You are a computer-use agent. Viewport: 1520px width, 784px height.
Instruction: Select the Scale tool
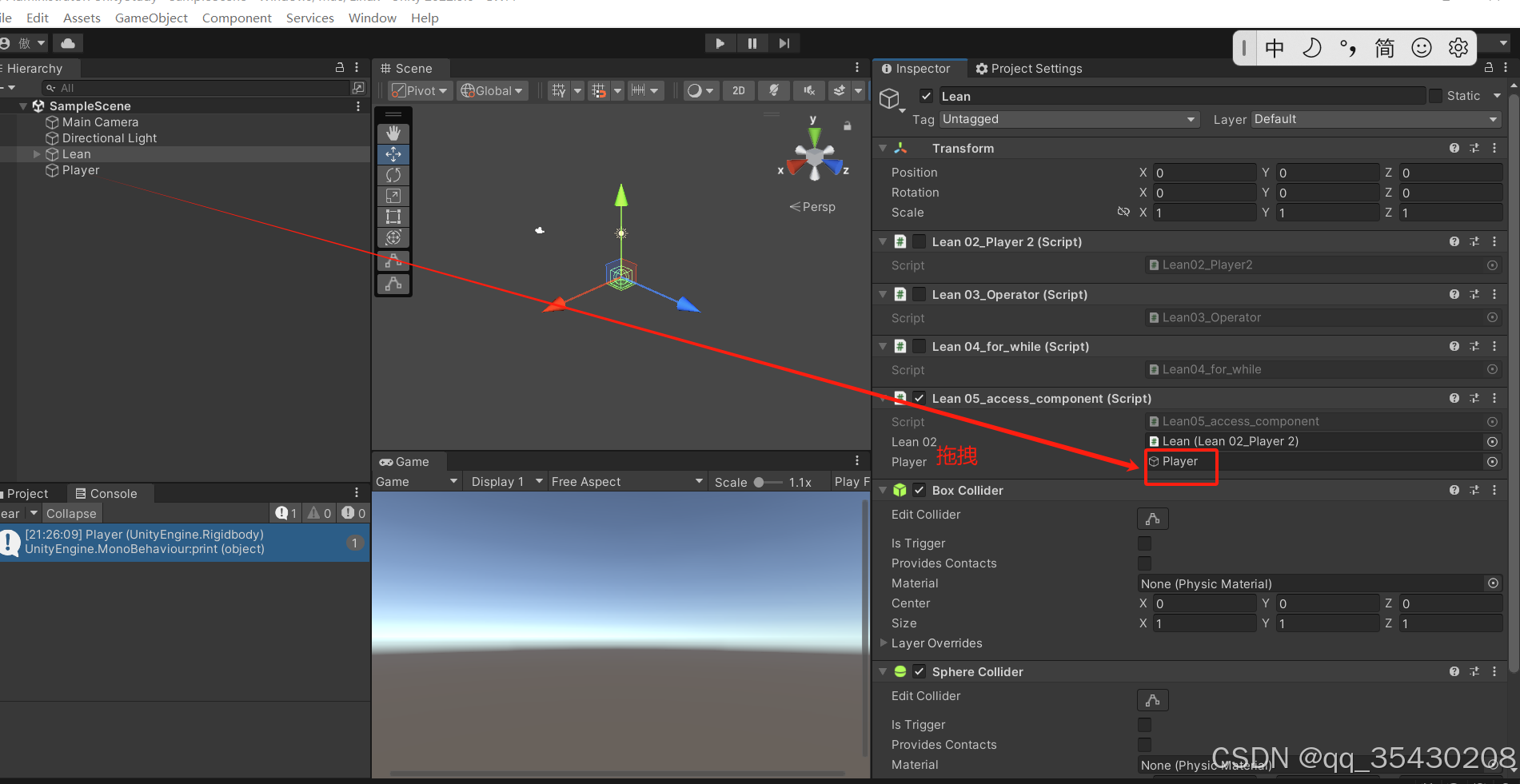[393, 196]
